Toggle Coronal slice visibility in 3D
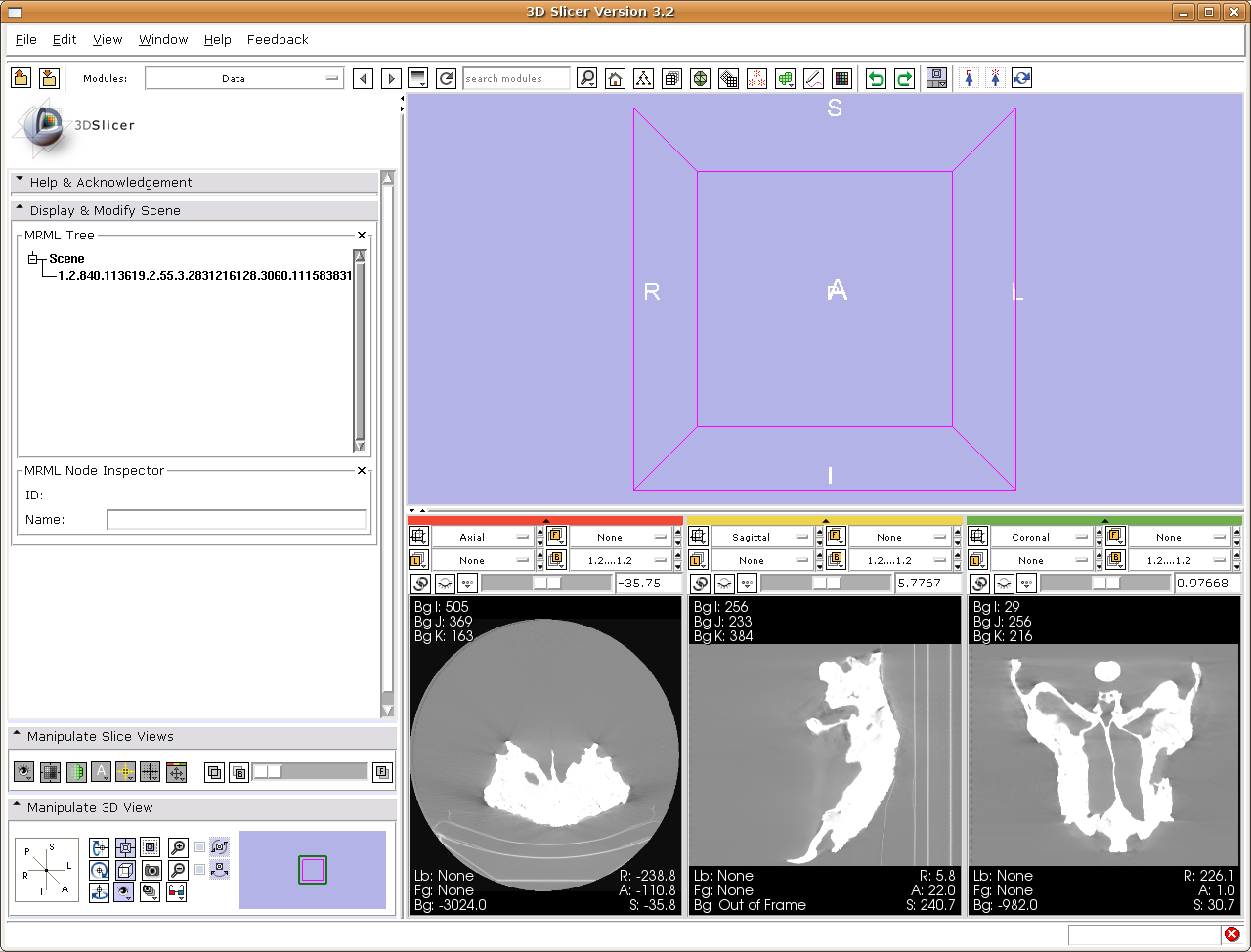The height and width of the screenshot is (952, 1251). point(1004,584)
